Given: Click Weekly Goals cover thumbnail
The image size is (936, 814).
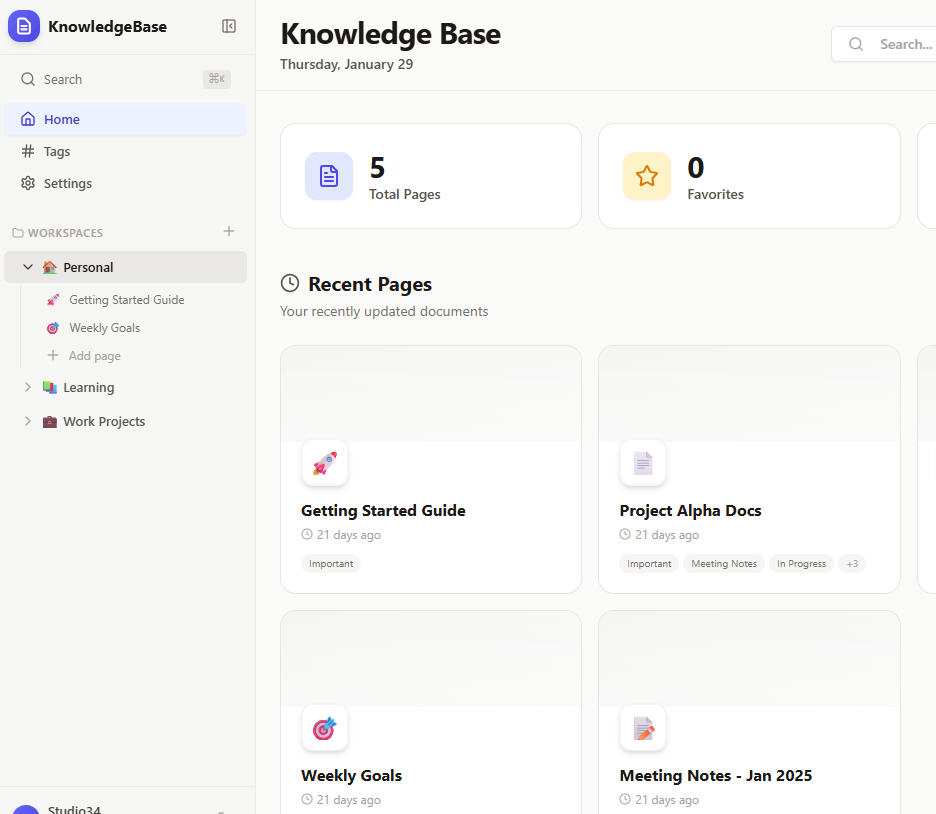Looking at the screenshot, I should [x=431, y=659].
